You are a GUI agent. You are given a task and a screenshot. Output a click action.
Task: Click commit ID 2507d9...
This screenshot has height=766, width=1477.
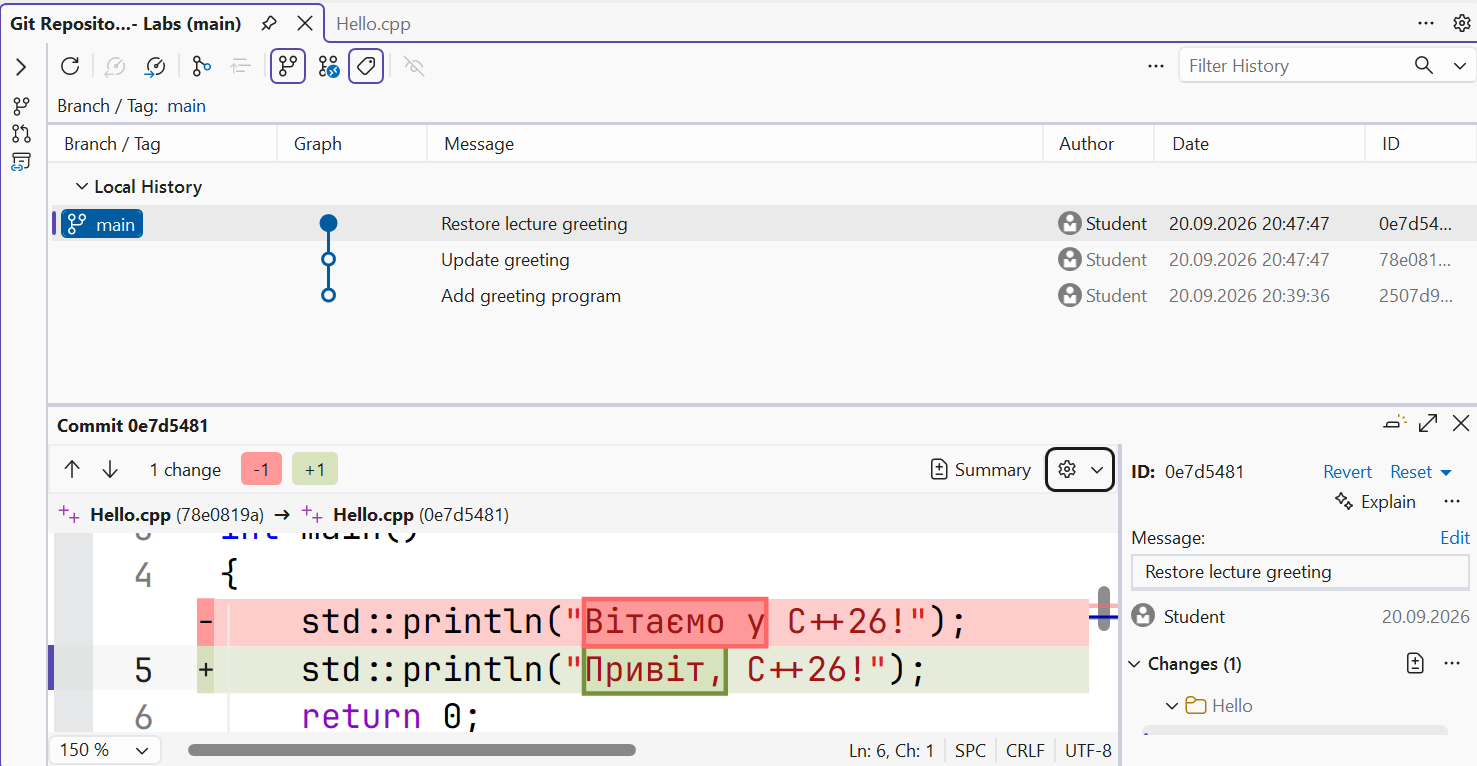click(x=1415, y=296)
